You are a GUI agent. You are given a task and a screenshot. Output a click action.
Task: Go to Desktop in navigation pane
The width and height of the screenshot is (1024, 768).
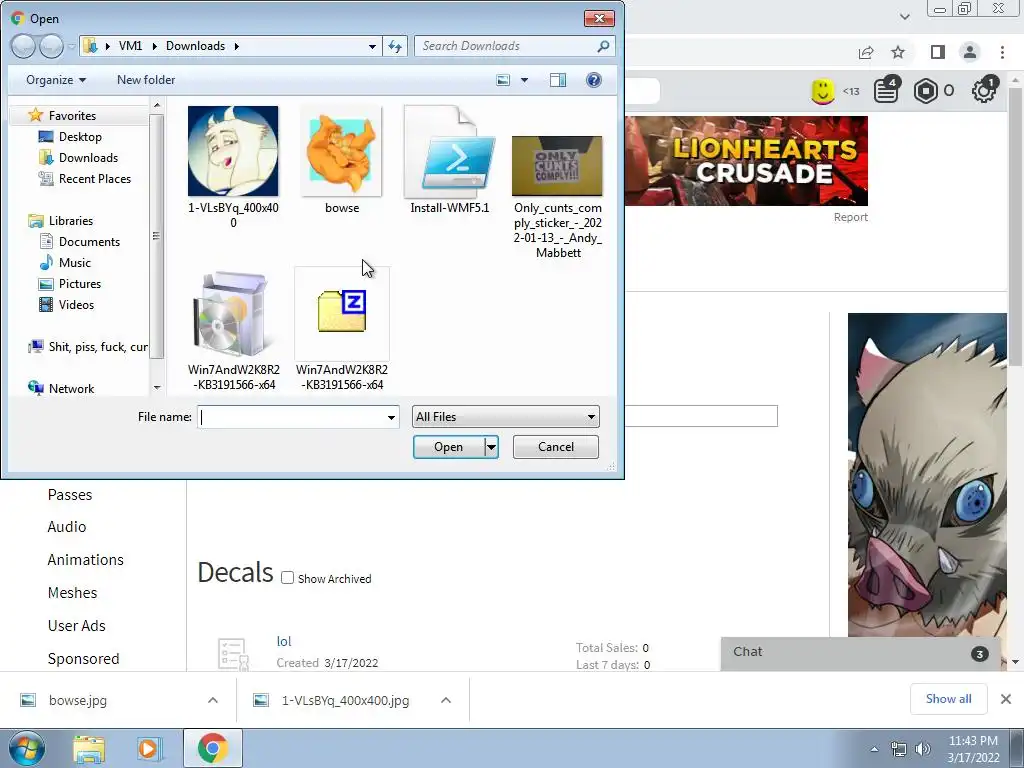point(80,136)
